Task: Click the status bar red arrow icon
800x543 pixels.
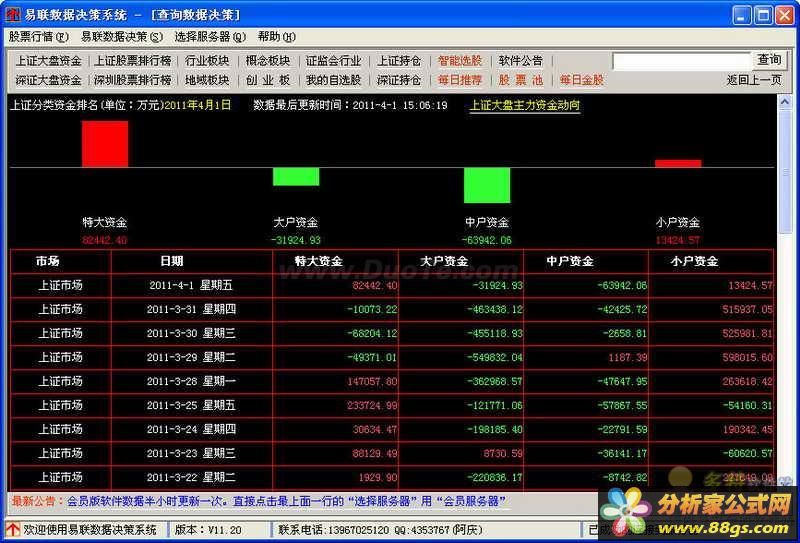Action: pyautogui.click(x=13, y=530)
